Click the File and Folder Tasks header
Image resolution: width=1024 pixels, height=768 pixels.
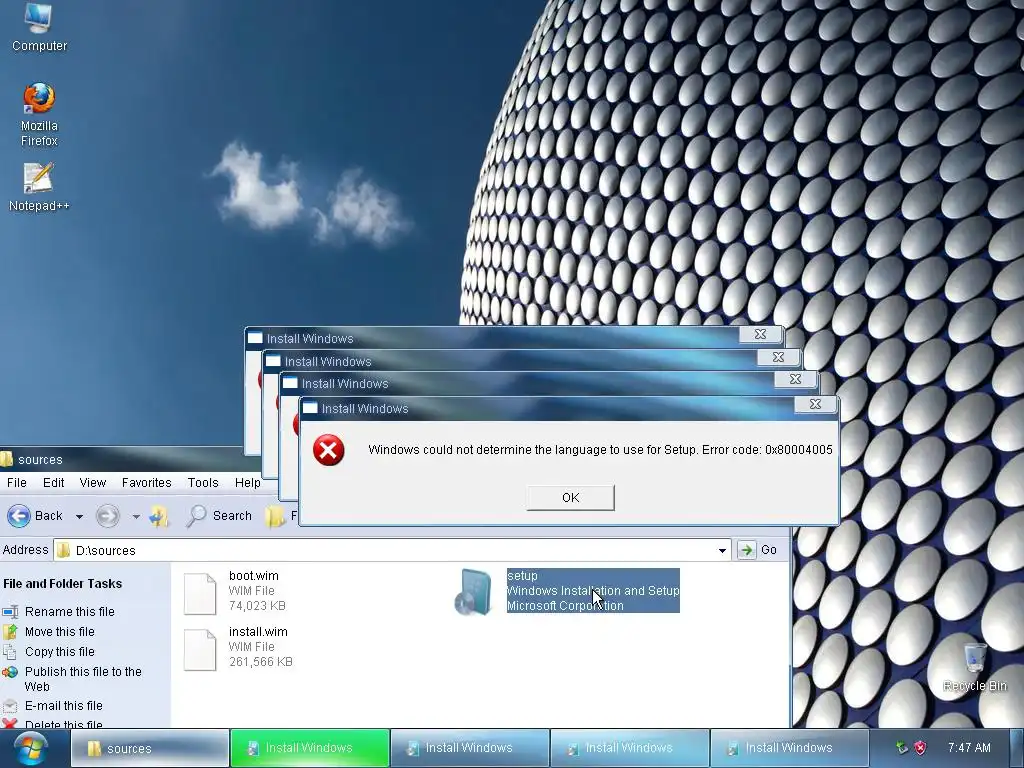click(x=63, y=584)
